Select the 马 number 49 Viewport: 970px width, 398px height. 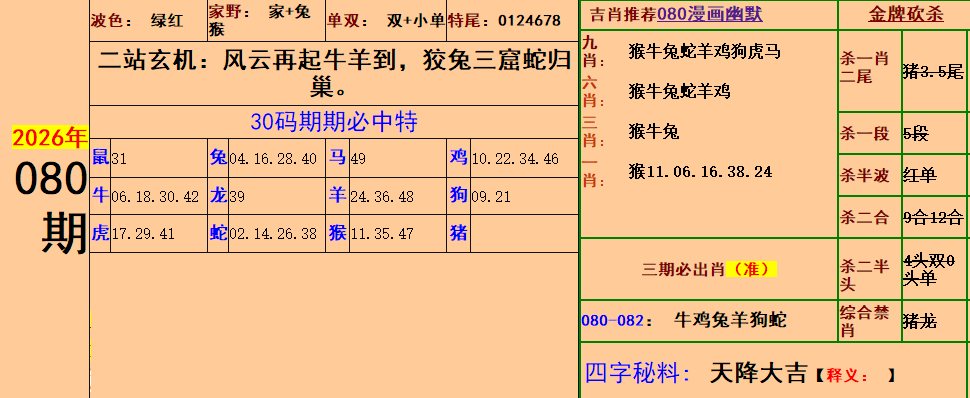pyautogui.click(x=358, y=159)
